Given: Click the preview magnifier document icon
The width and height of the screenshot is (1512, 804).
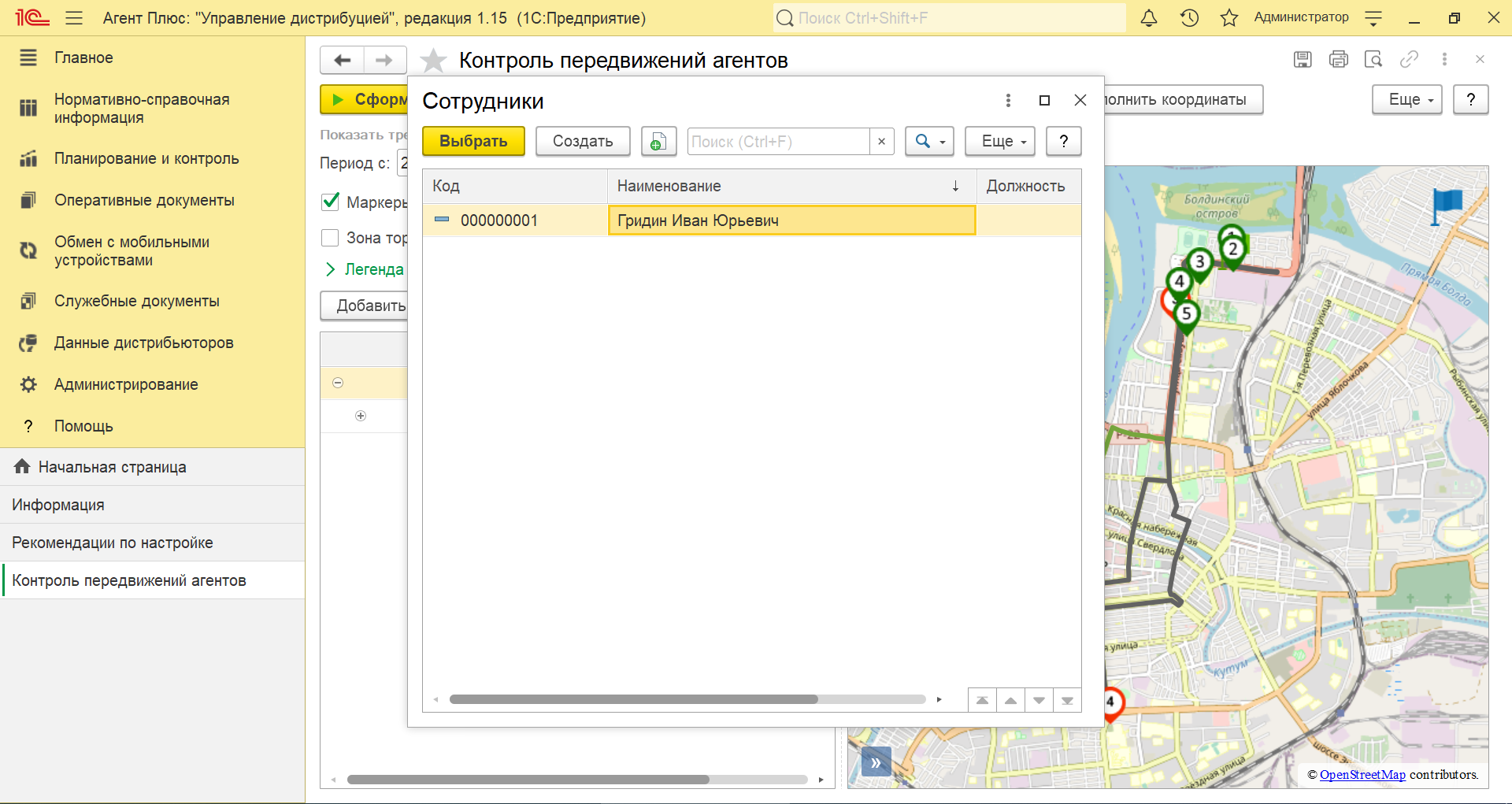Looking at the screenshot, I should (1373, 59).
